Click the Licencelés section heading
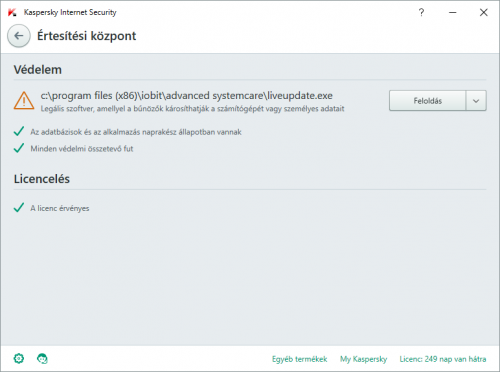 click(x=42, y=179)
